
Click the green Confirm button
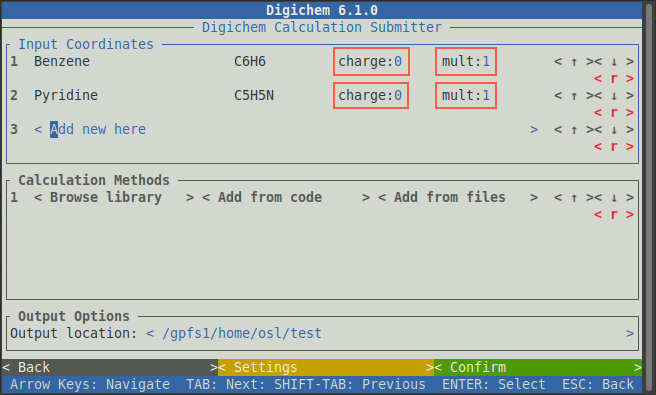[538, 367]
